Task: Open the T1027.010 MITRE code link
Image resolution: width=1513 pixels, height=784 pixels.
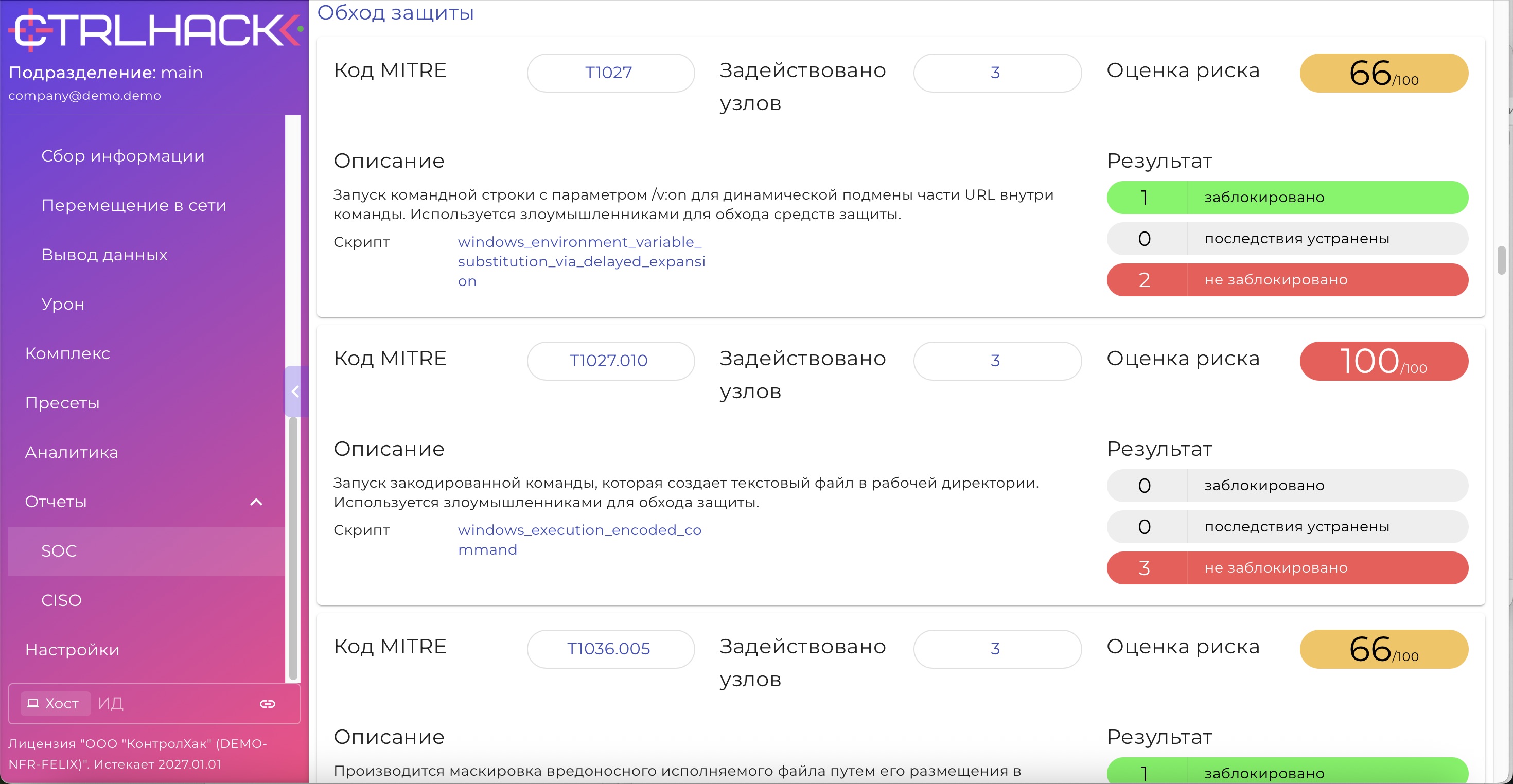Action: click(x=609, y=361)
